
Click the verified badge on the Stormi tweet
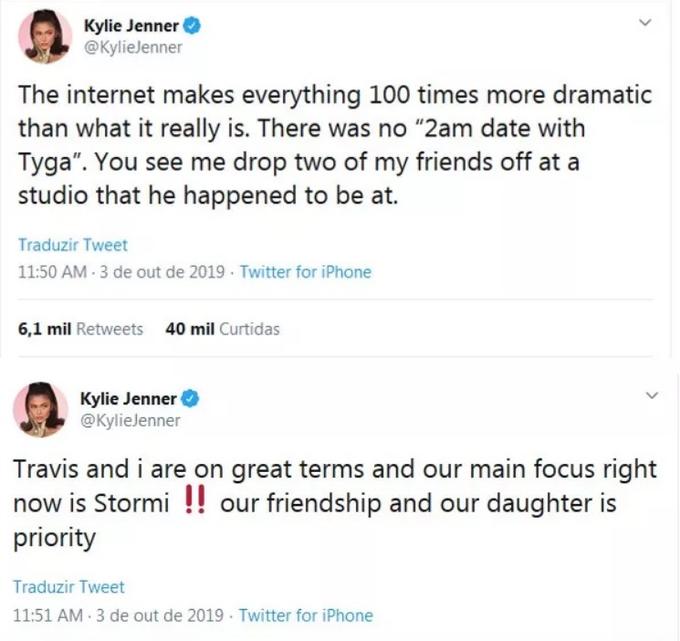coord(190,399)
